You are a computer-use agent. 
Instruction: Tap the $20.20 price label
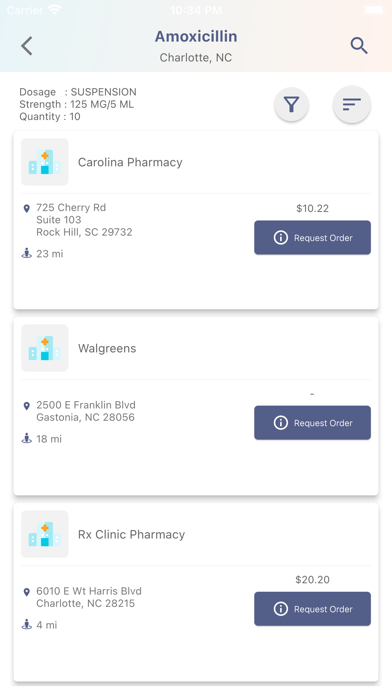click(x=313, y=579)
